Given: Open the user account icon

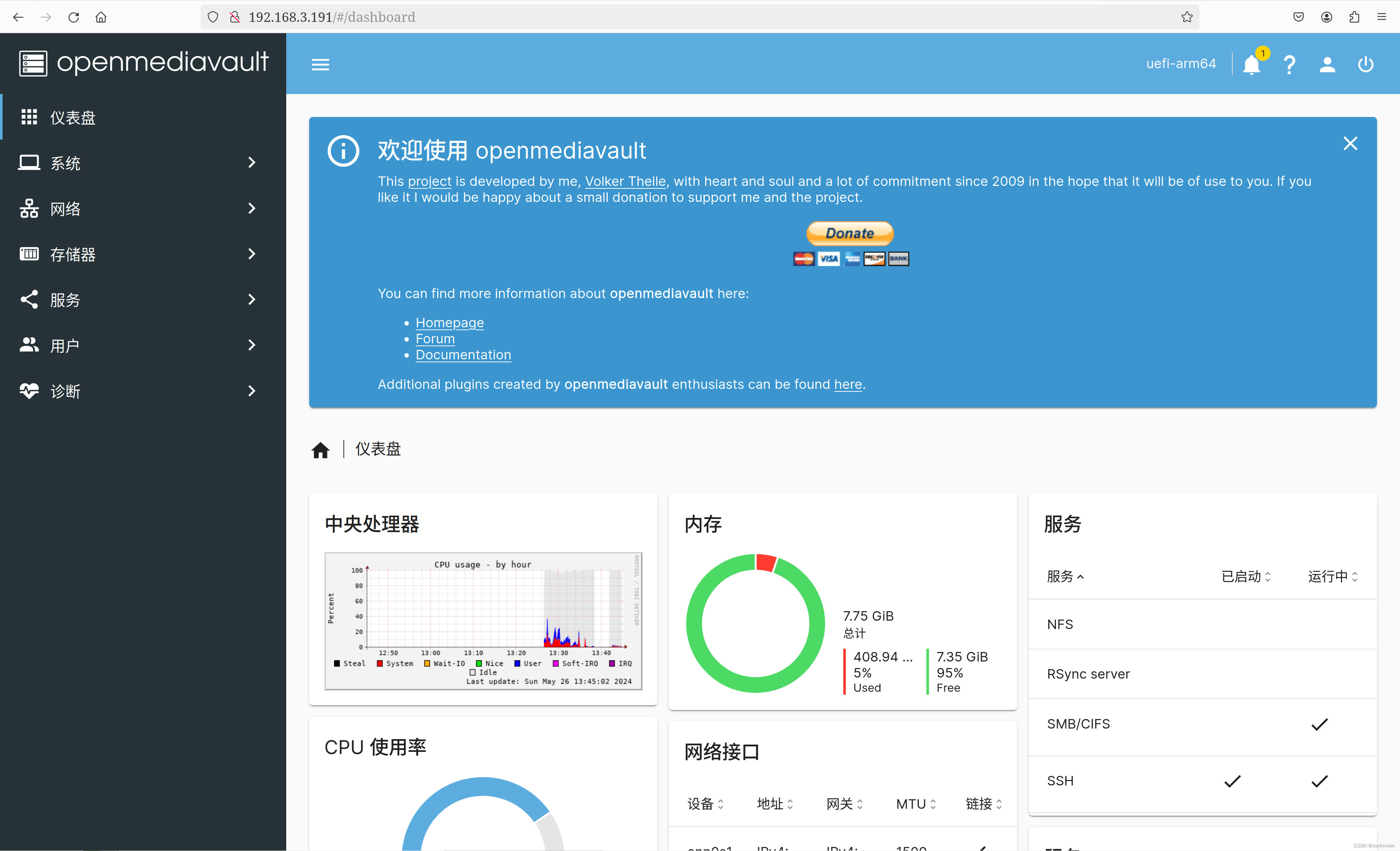Looking at the screenshot, I should (x=1327, y=65).
